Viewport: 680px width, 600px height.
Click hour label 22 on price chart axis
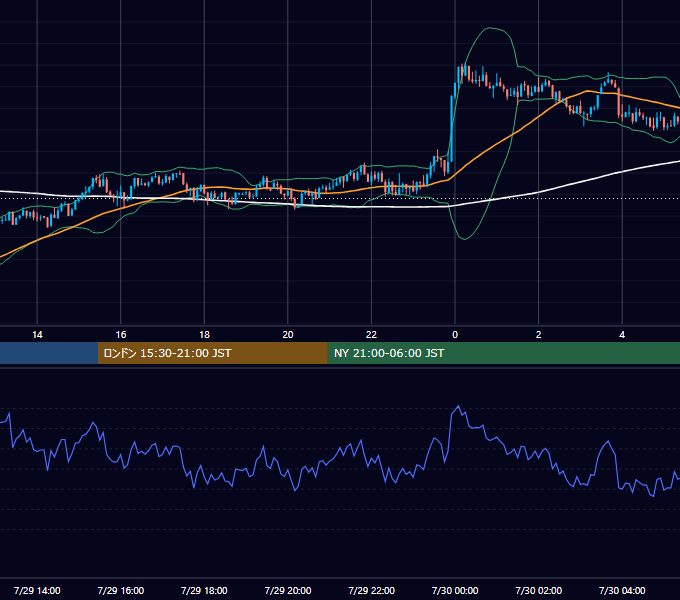(x=372, y=335)
